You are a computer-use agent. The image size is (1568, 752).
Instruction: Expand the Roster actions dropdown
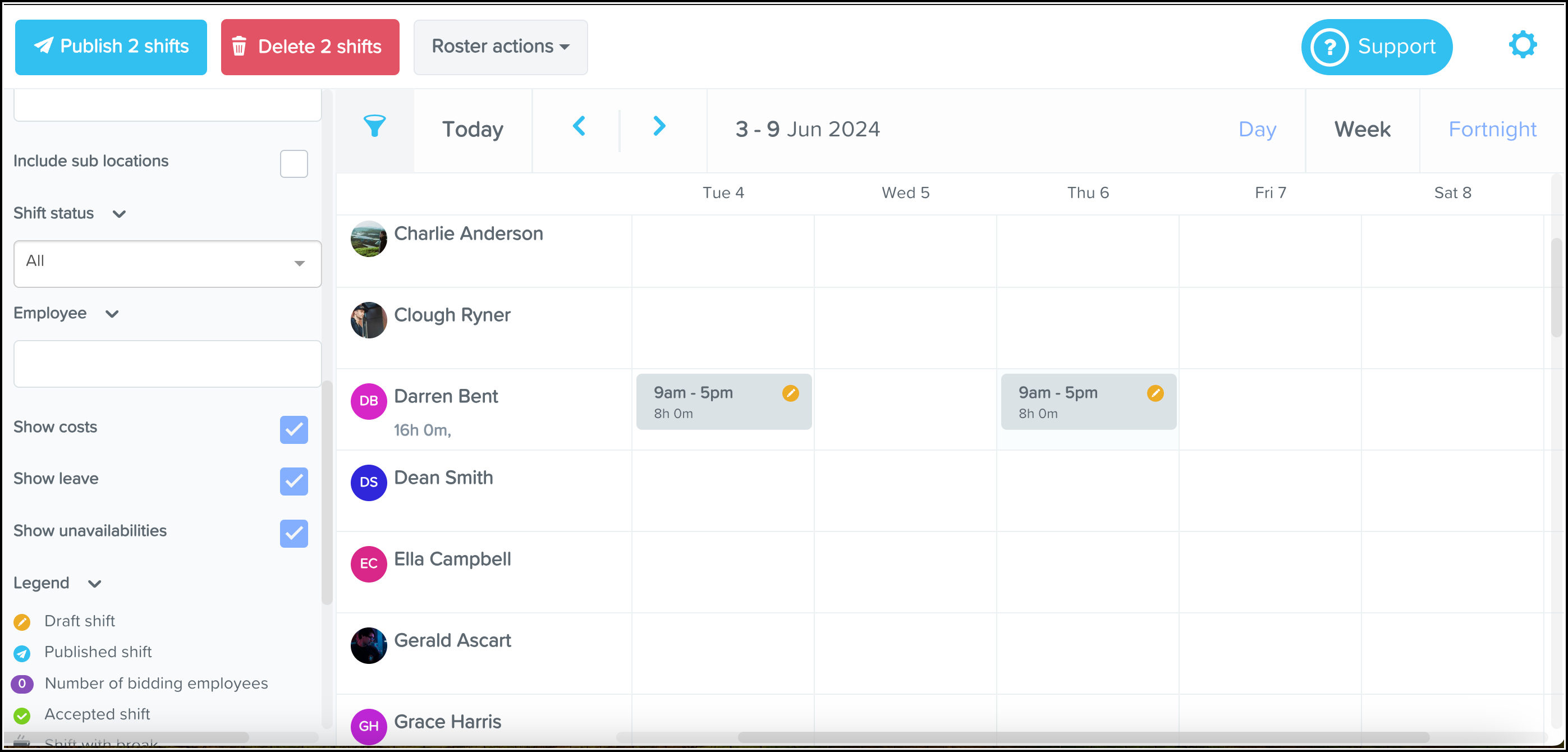tap(501, 47)
